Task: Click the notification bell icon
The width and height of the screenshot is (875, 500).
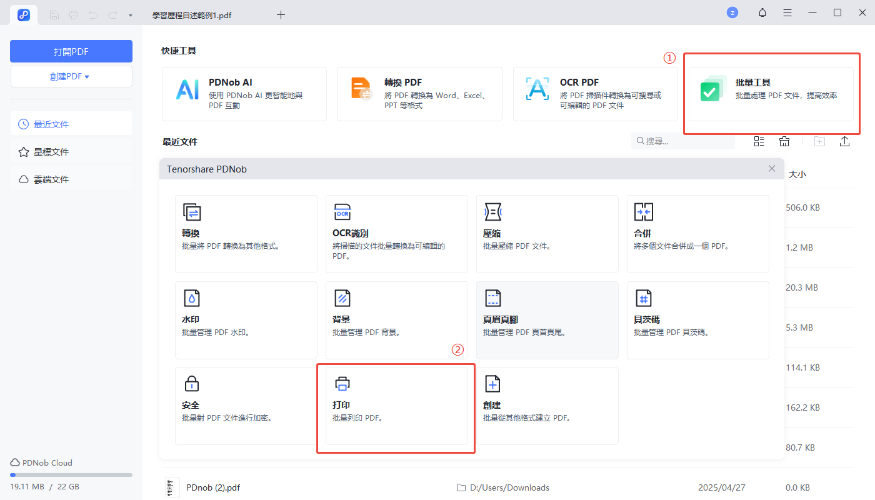Action: (763, 13)
